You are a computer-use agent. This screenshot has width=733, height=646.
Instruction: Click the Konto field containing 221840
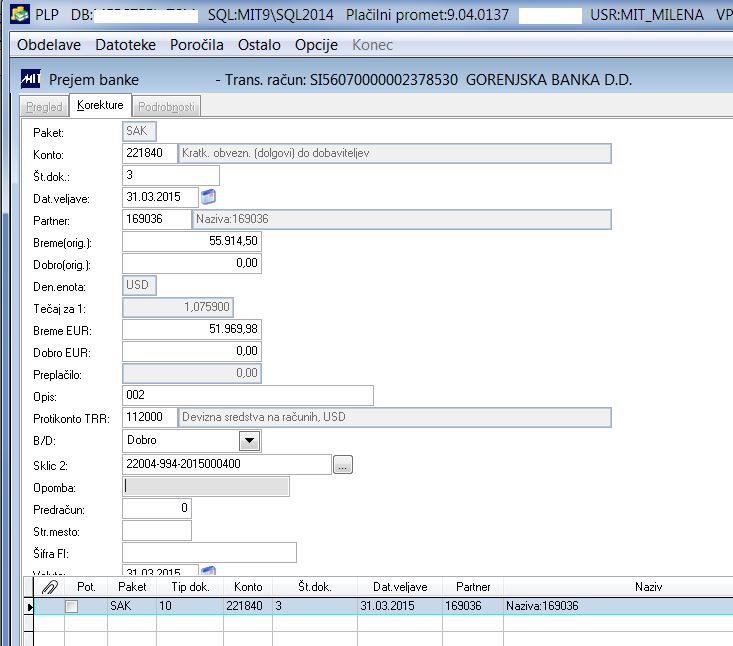point(150,153)
